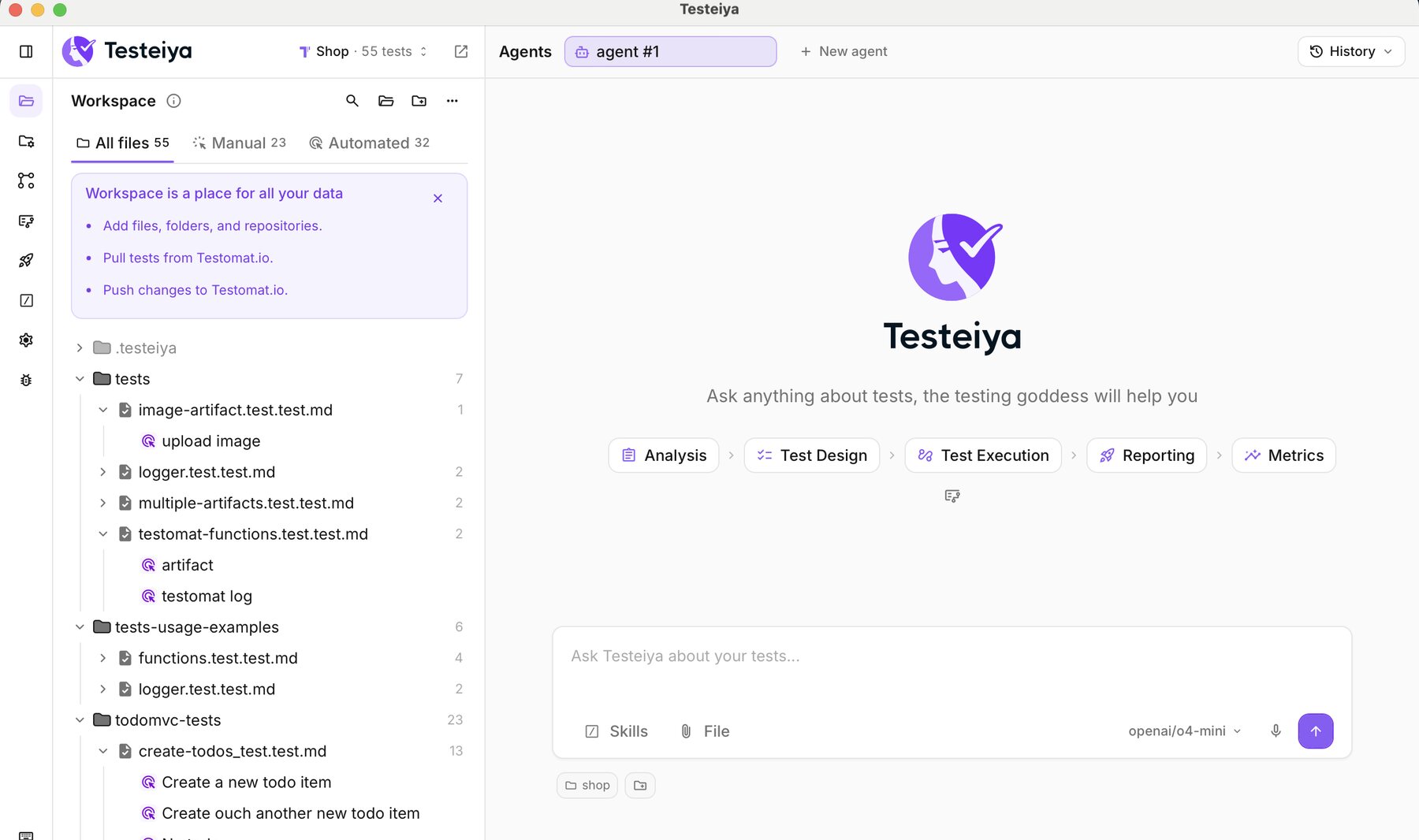Open the branches sidebar icon
1419x840 pixels.
[26, 180]
